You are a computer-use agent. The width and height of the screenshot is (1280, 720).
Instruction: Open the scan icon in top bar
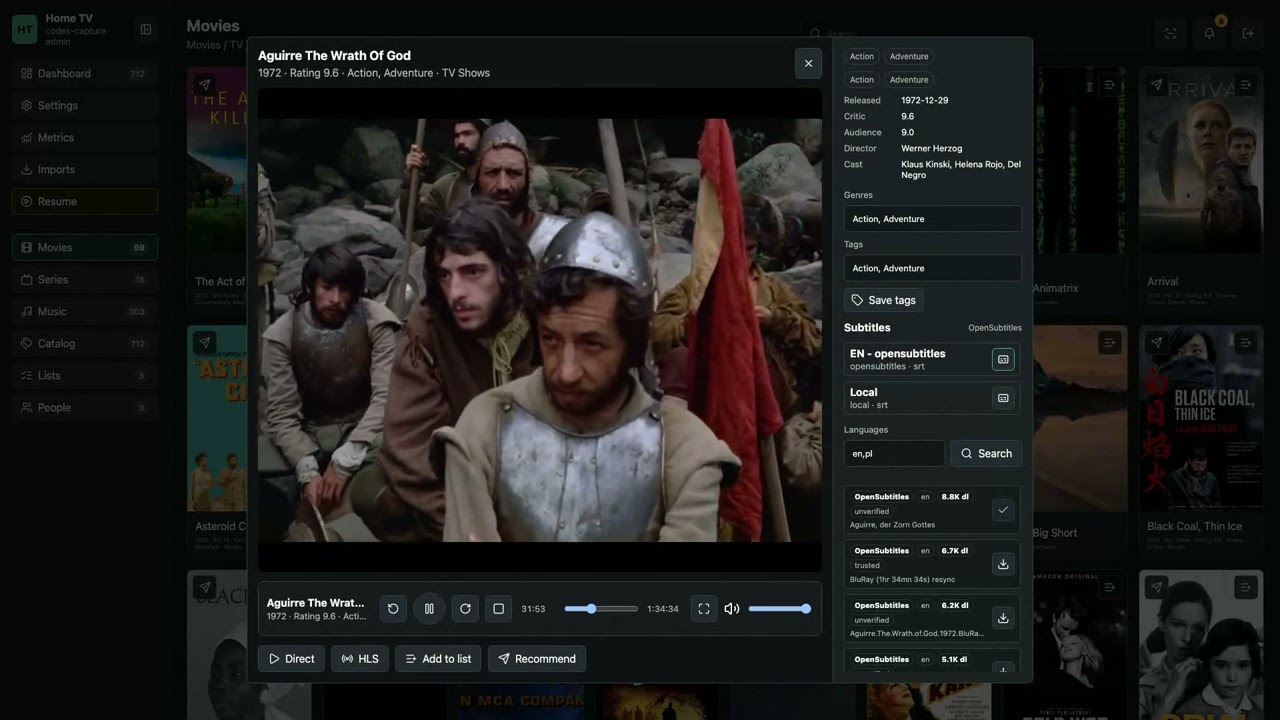tap(1170, 33)
